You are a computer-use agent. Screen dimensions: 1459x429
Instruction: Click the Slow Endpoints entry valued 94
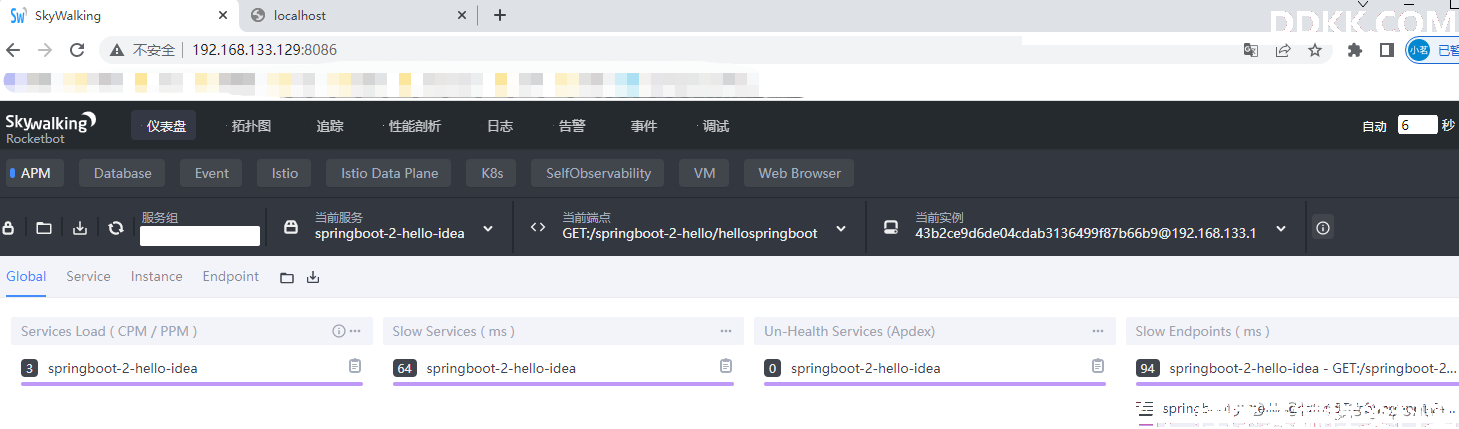coord(1297,368)
